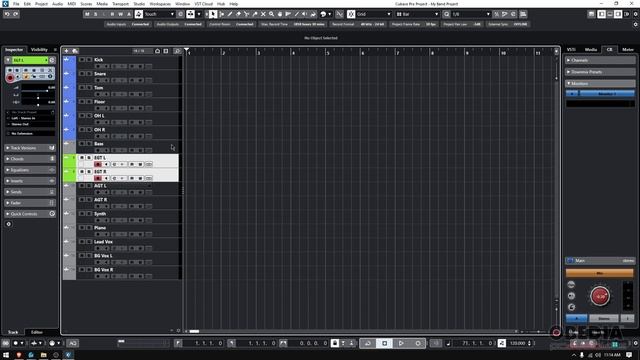Switch to the Meter tab
Image resolution: width=640 pixels, height=360 pixels.
point(628,49)
